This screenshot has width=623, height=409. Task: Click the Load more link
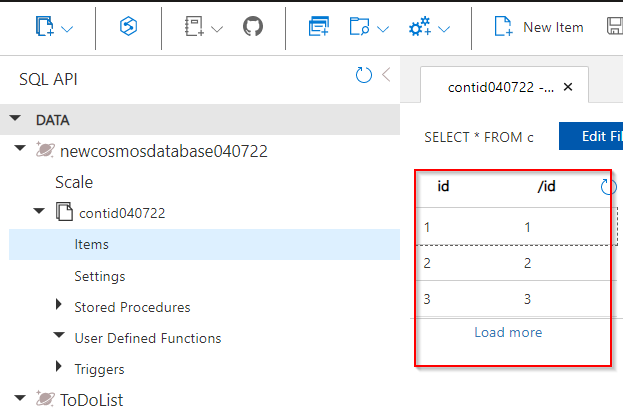click(508, 332)
